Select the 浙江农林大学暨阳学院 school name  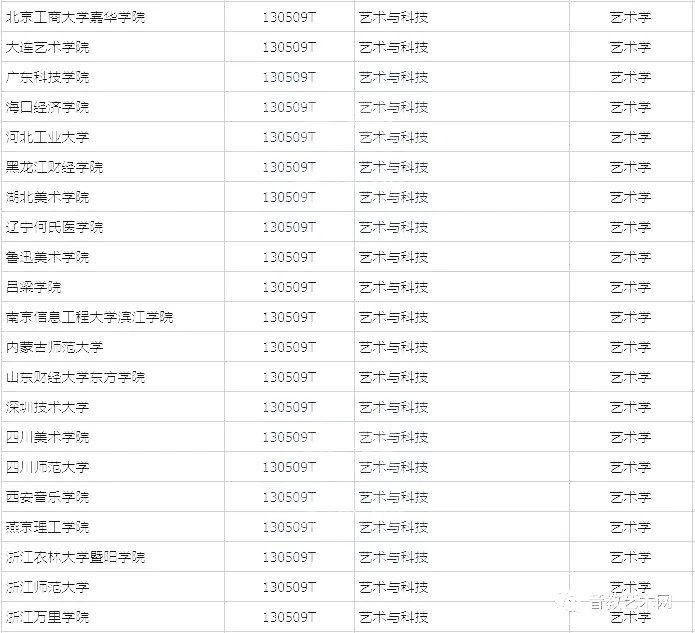75,557
